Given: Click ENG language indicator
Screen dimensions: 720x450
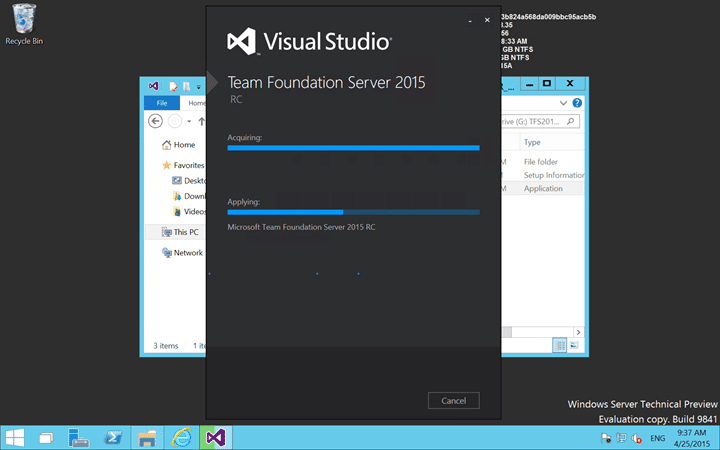Looking at the screenshot, I should pyautogui.click(x=658, y=438).
